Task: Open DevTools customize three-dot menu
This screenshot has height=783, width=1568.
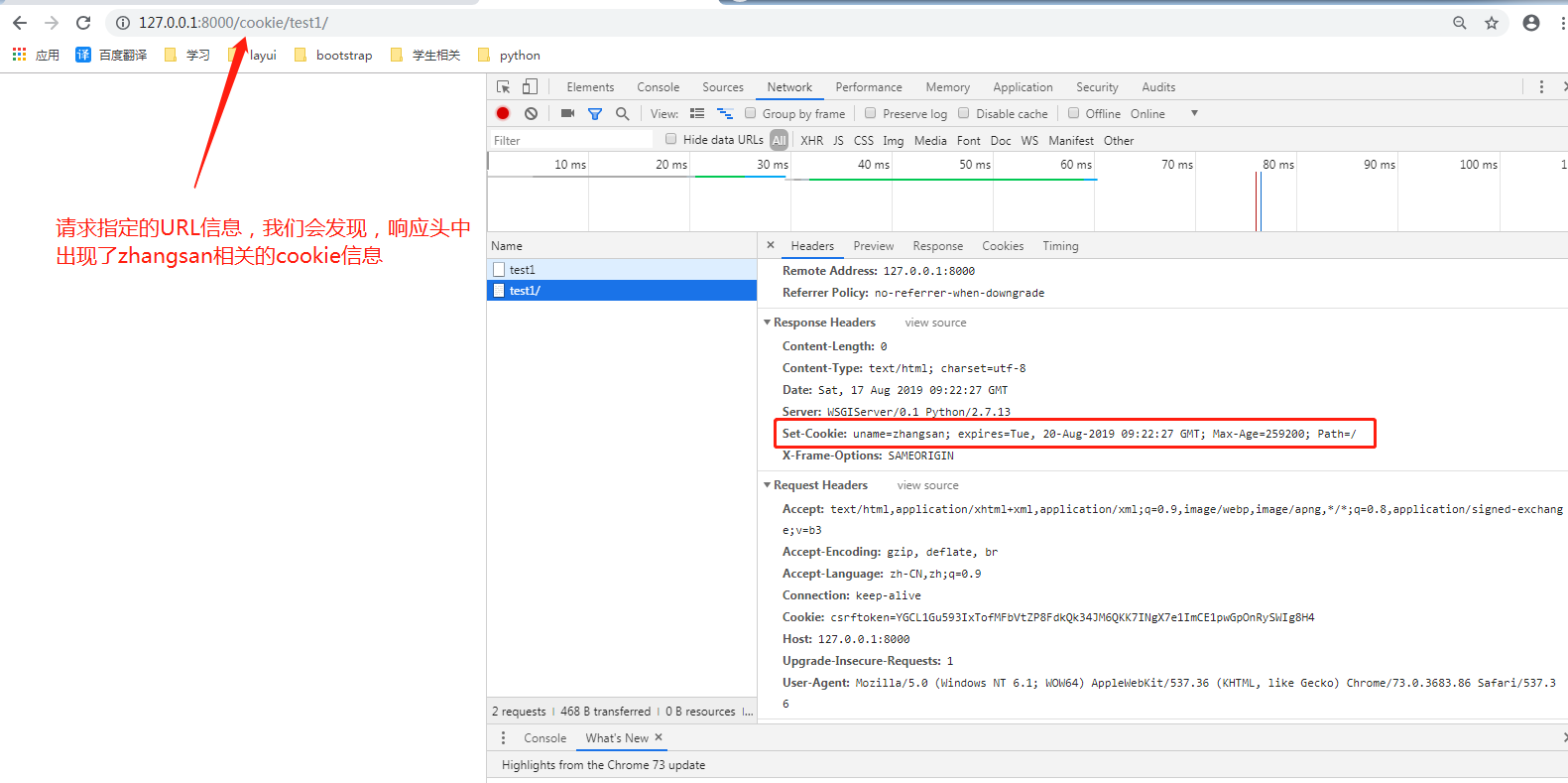Action: coord(1541,86)
